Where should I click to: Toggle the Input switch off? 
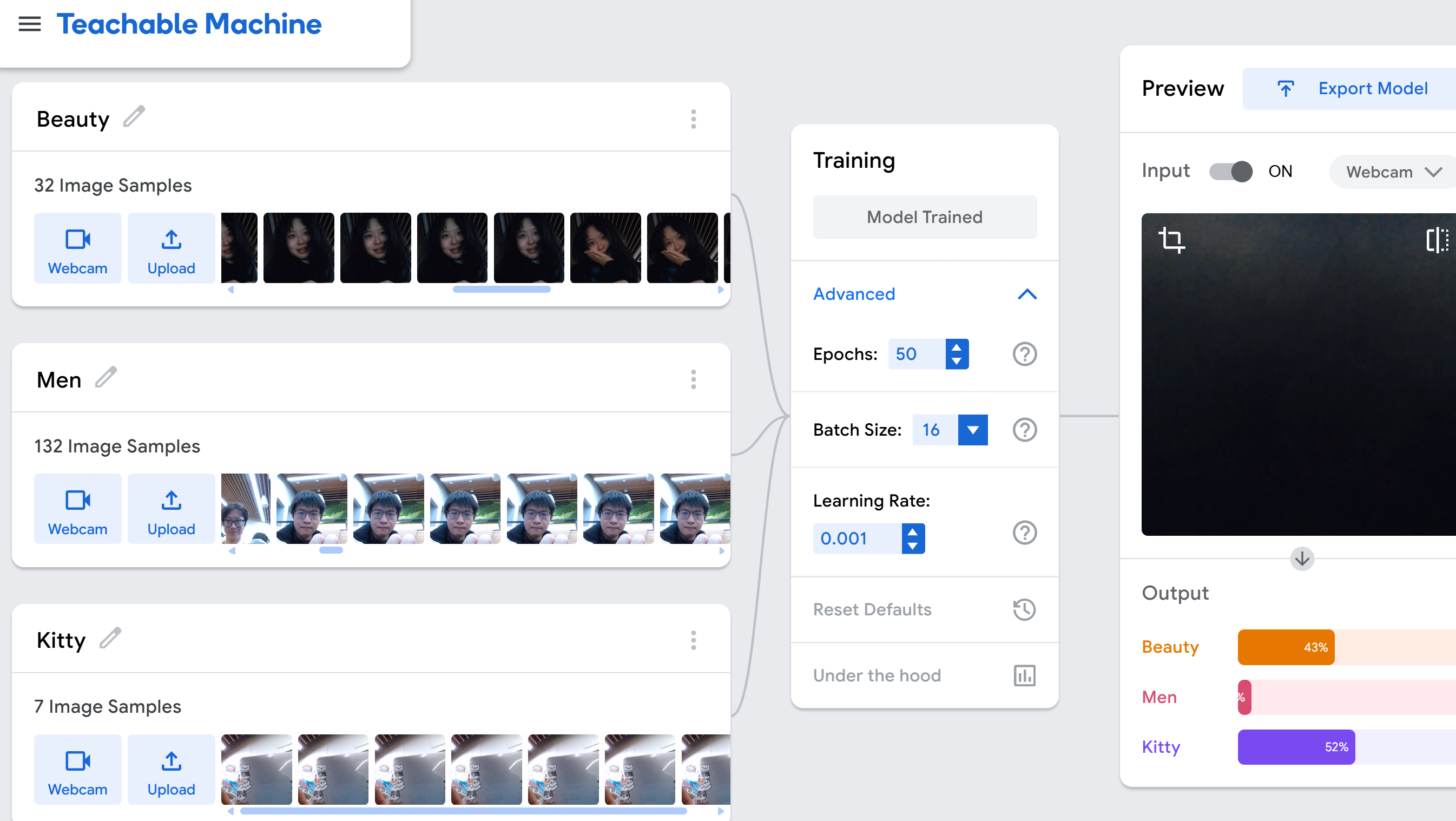[x=1231, y=172]
